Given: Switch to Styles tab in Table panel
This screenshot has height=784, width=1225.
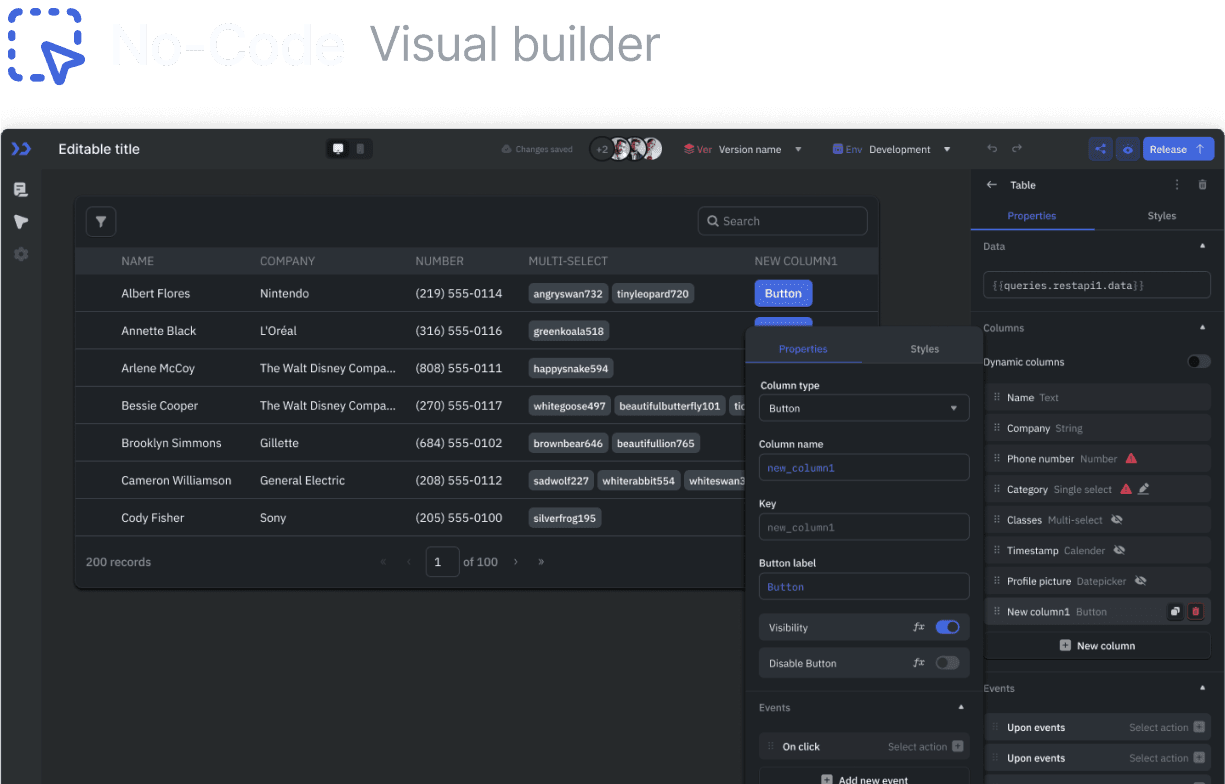Looking at the screenshot, I should [1161, 216].
